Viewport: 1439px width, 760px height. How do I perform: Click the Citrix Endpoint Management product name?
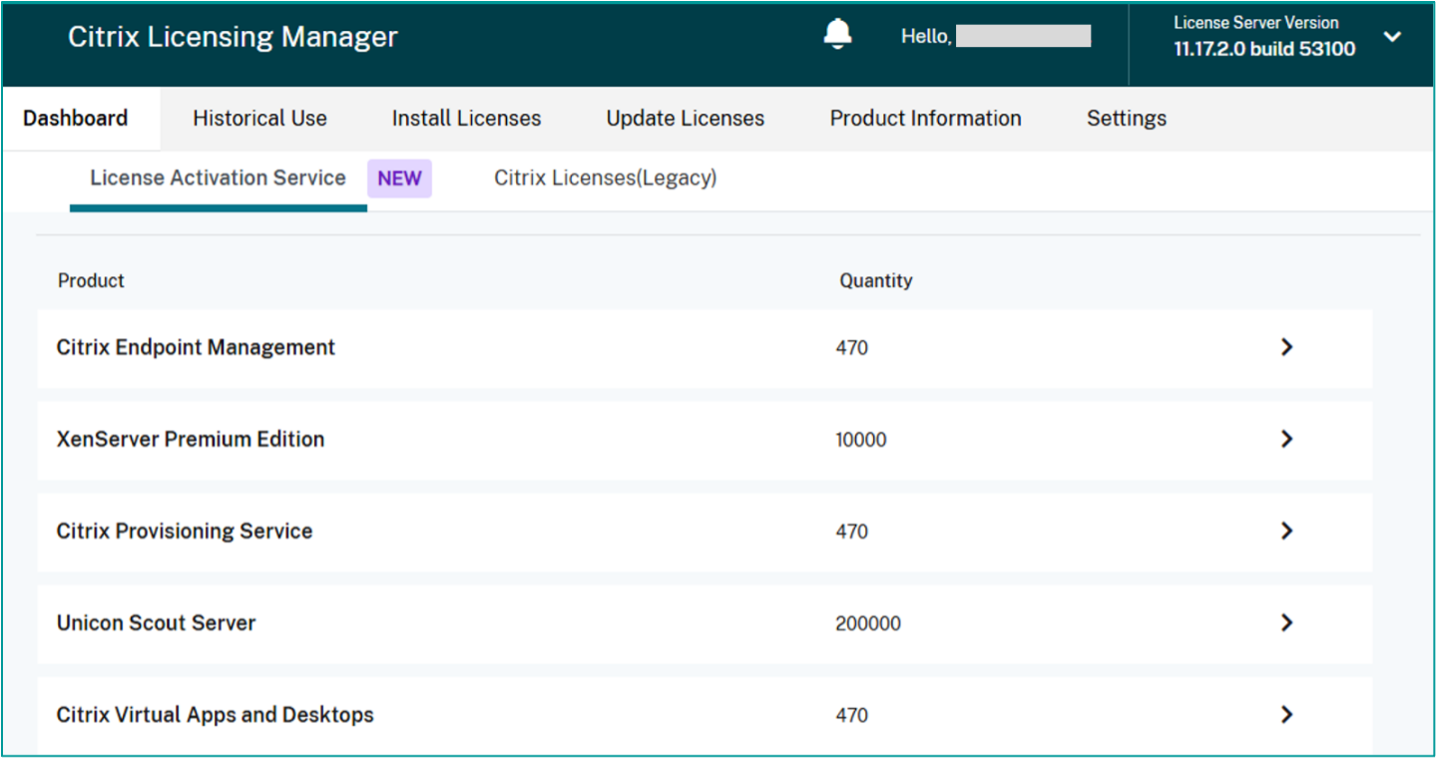196,347
